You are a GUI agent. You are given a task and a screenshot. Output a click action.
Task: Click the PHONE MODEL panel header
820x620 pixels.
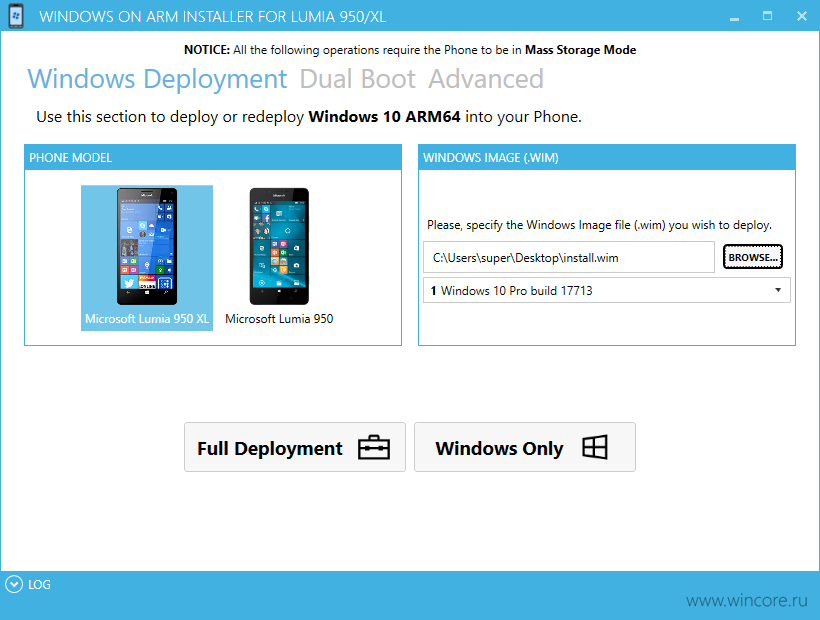(x=213, y=157)
